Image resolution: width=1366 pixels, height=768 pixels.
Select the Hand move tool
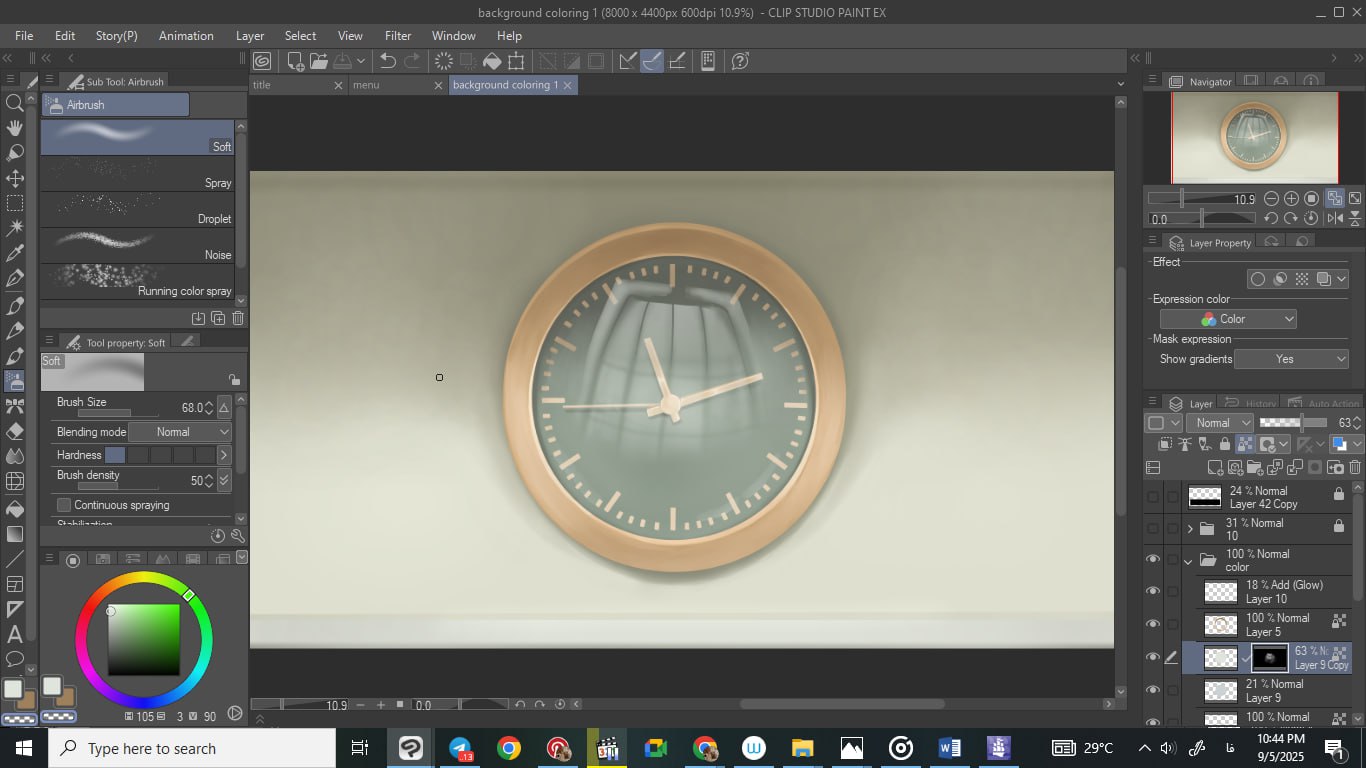pyautogui.click(x=15, y=128)
